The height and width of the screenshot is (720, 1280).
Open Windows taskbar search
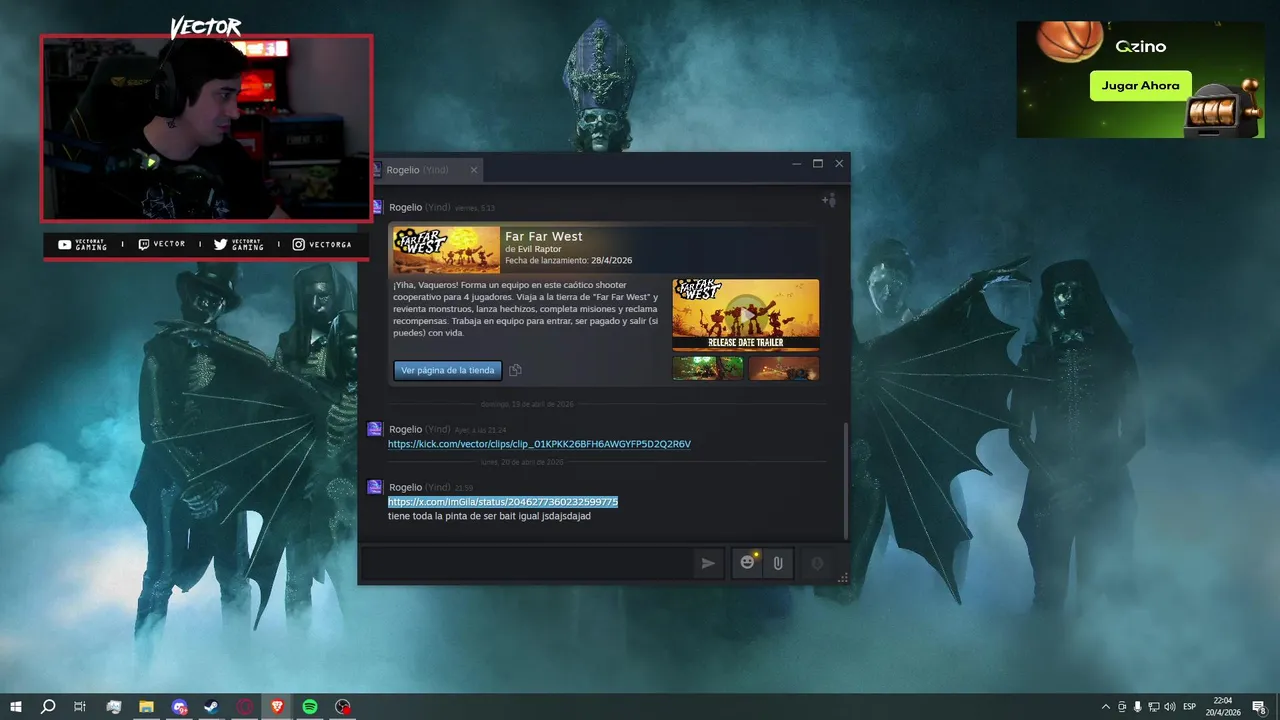[x=48, y=707]
